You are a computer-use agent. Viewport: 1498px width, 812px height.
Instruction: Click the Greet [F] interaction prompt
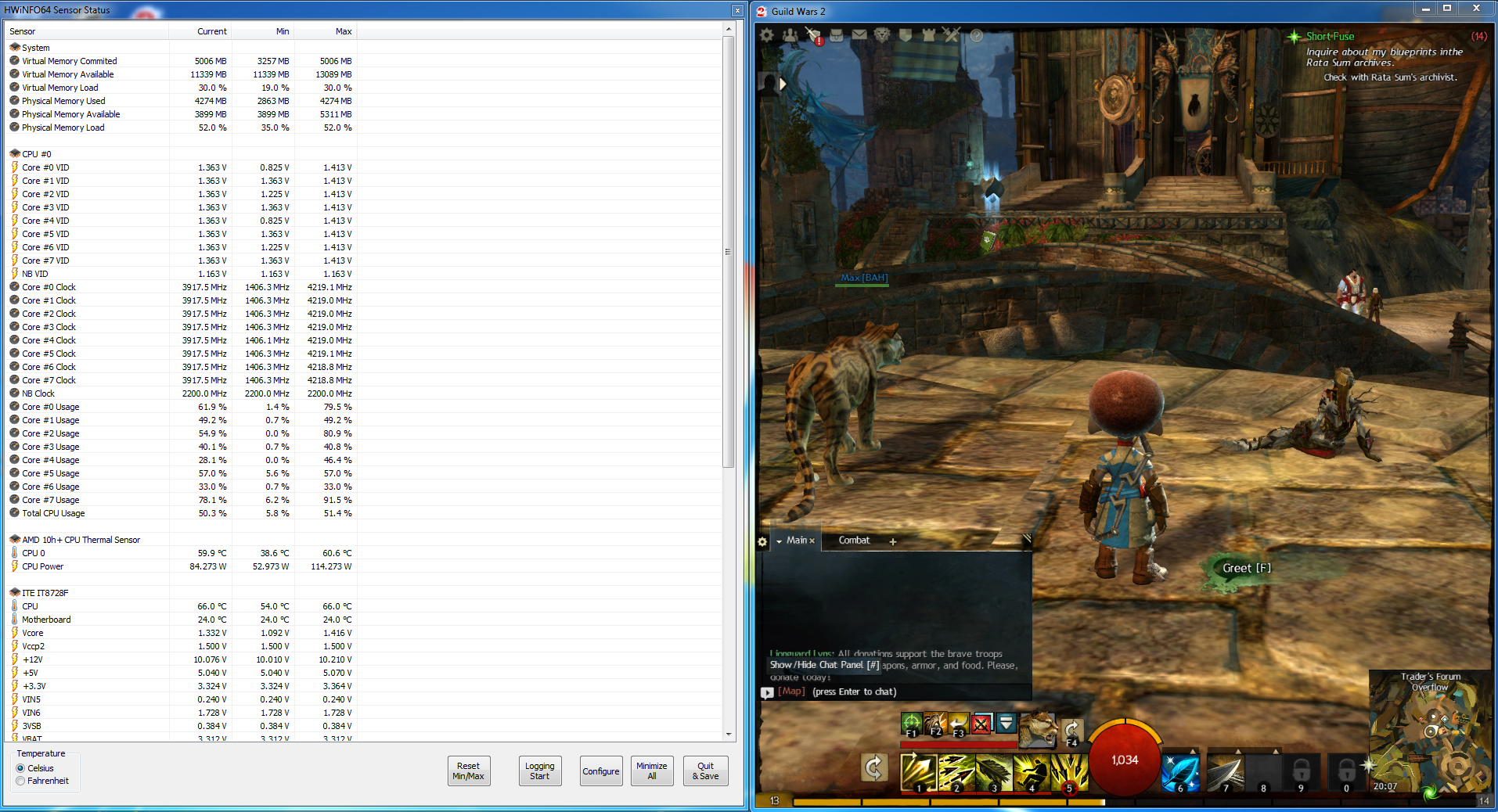click(1247, 568)
